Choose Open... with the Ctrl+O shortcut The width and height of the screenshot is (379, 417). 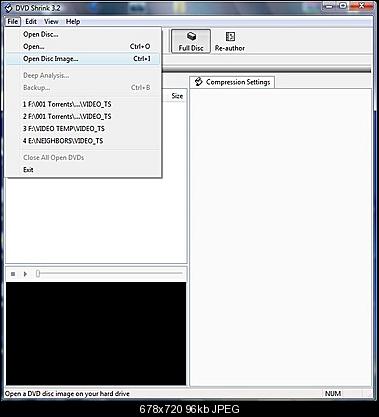(x=83, y=47)
